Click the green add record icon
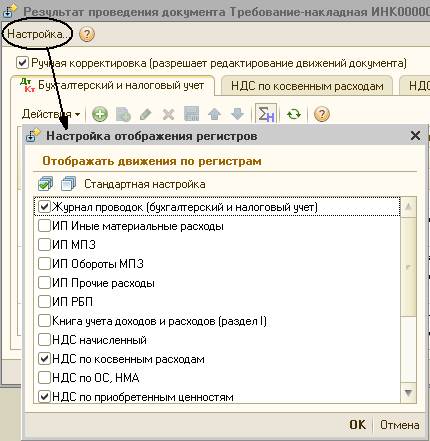 [100, 114]
